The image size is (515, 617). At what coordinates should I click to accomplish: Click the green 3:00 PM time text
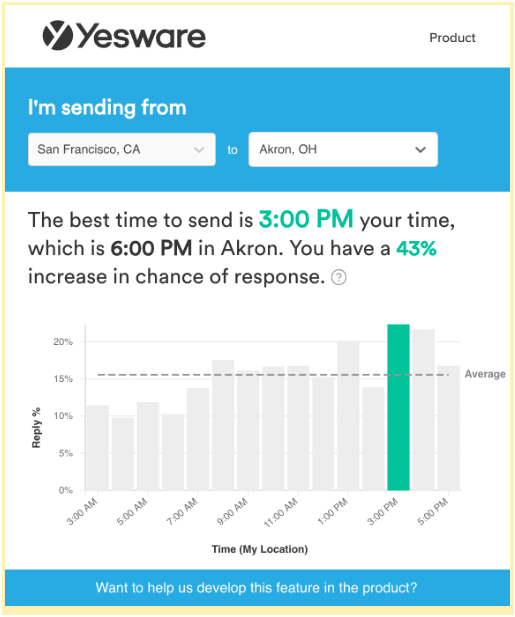click(306, 219)
